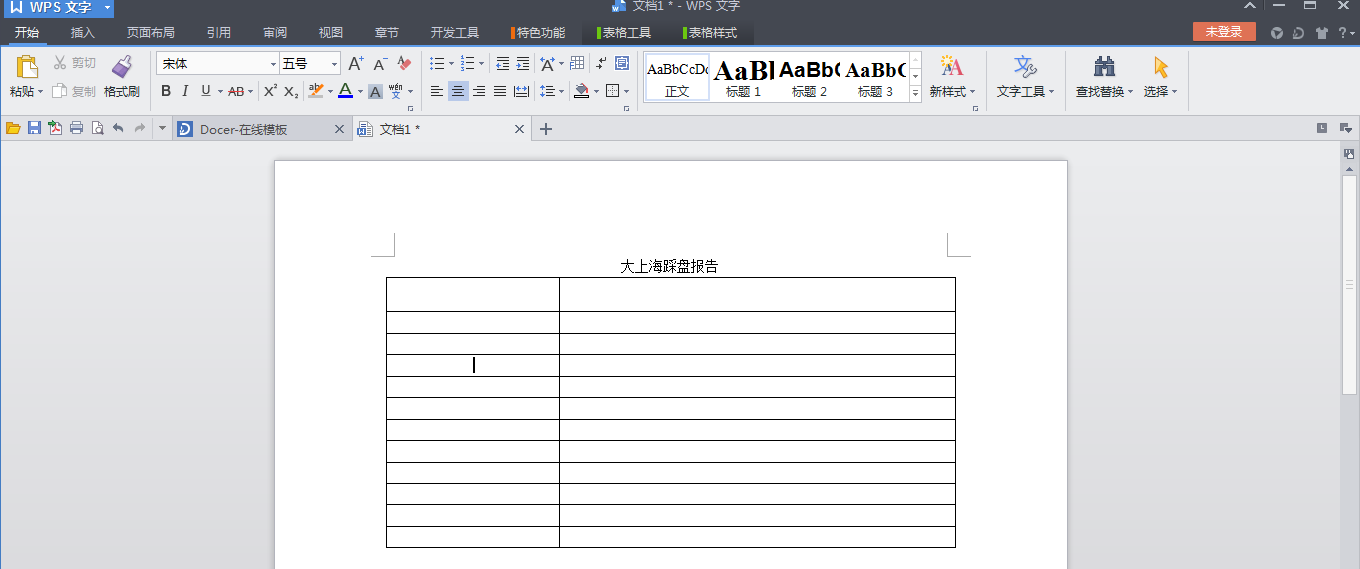Decrease paragraph indent

(502, 63)
